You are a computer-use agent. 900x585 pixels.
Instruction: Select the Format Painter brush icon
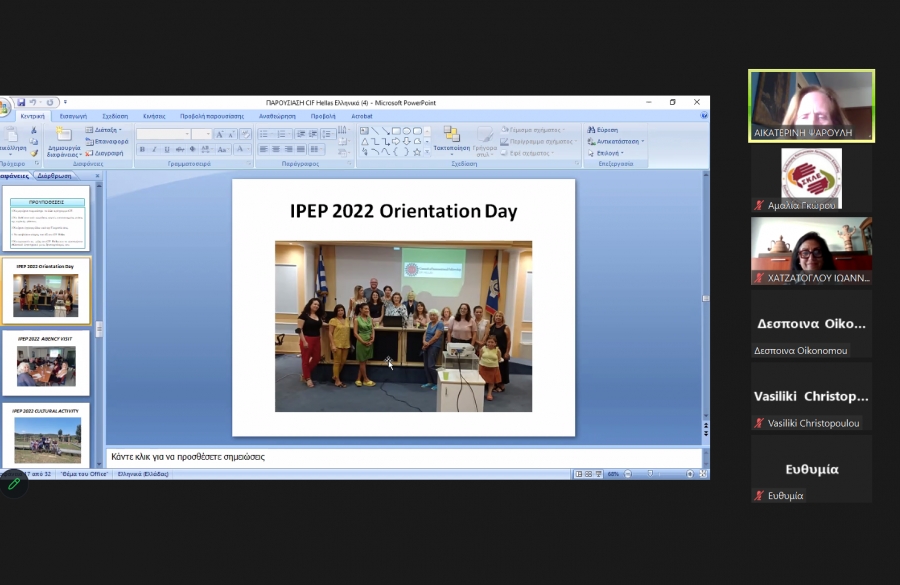point(34,153)
